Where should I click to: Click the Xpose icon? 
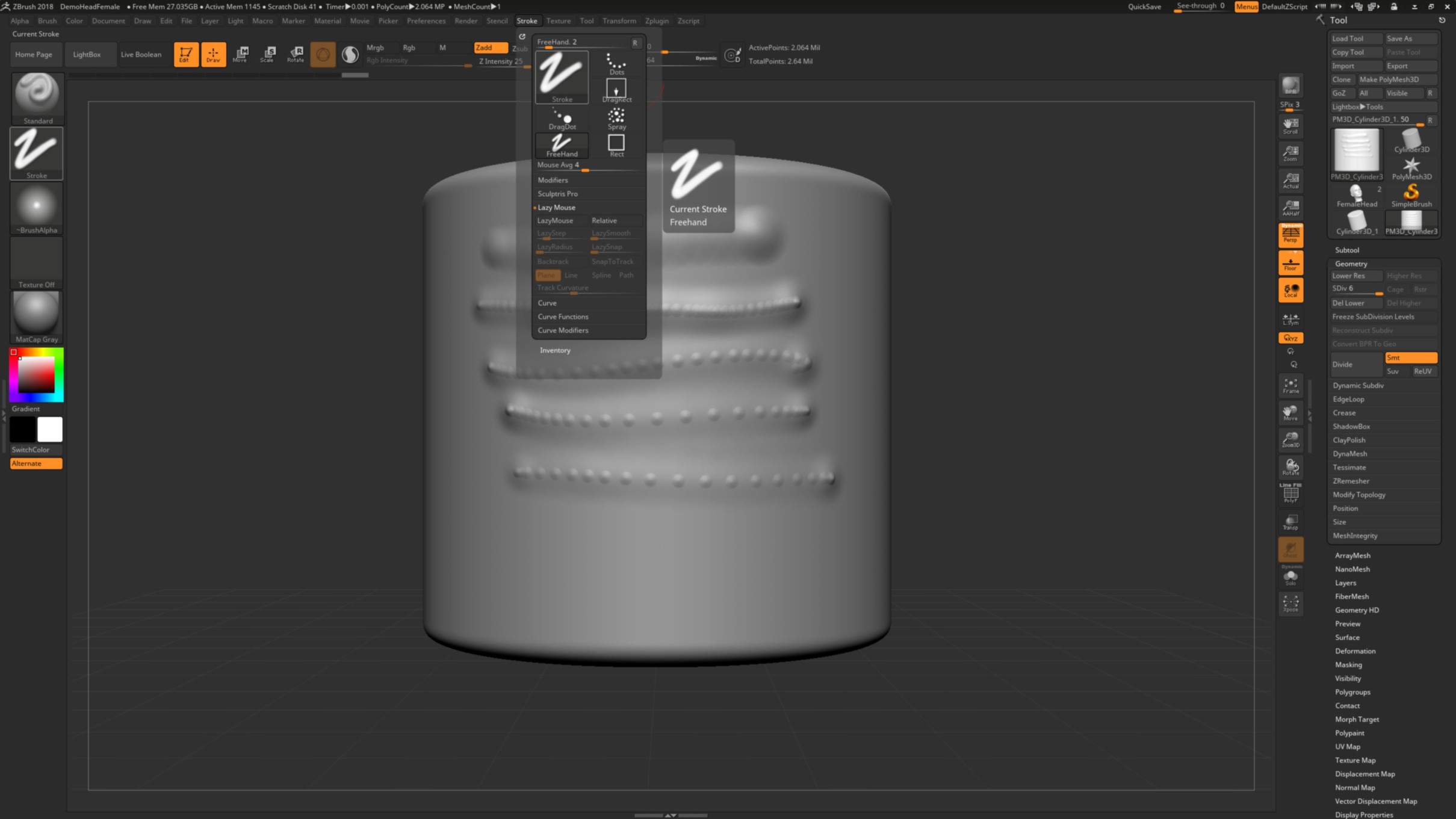(x=1290, y=604)
